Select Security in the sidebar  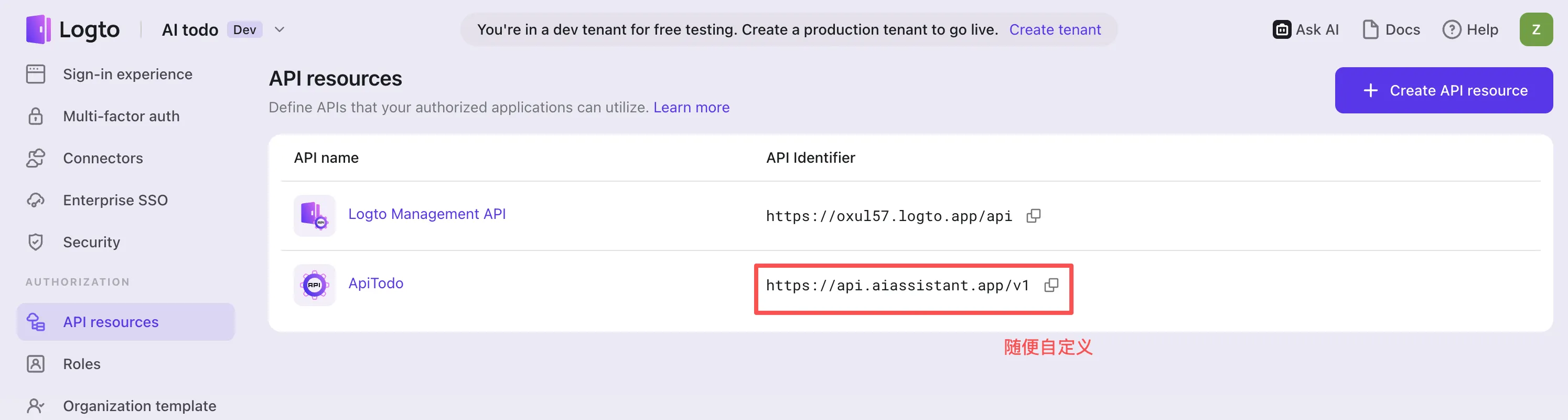pyautogui.click(x=91, y=243)
